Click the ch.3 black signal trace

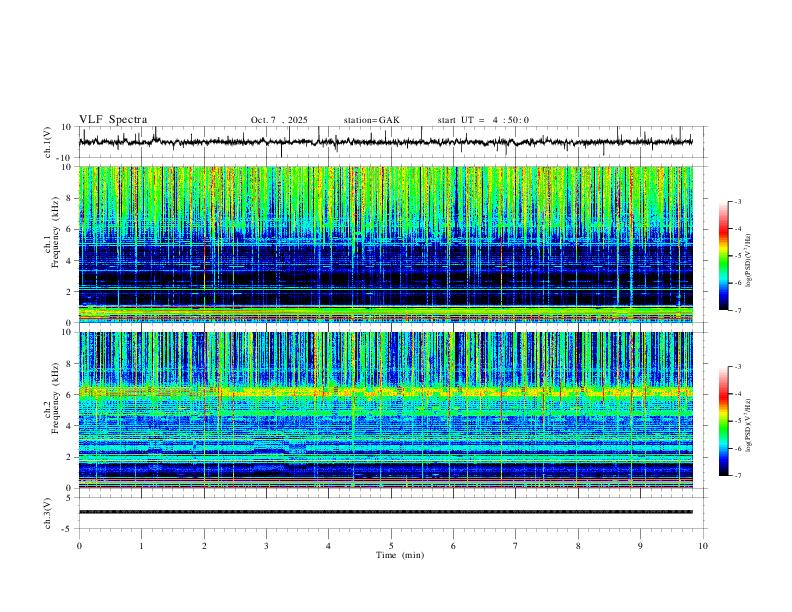385,512
